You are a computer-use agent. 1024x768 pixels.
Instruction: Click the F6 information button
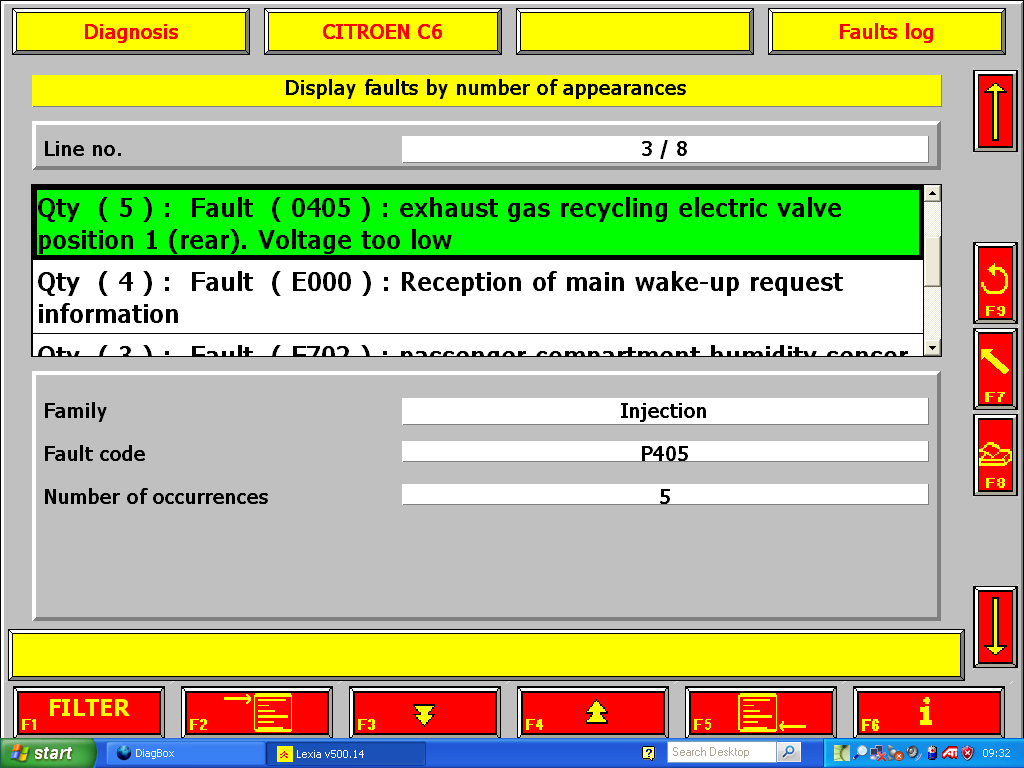(928, 712)
